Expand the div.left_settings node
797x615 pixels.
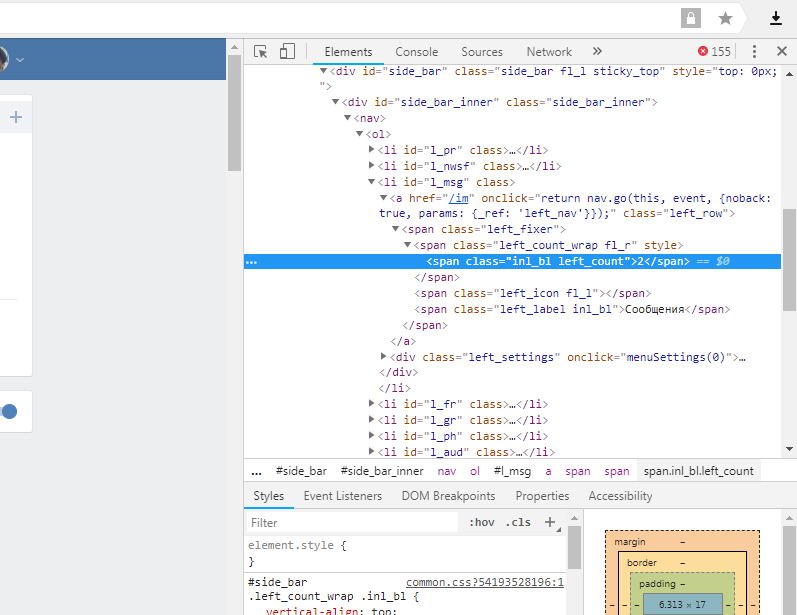tap(384, 356)
